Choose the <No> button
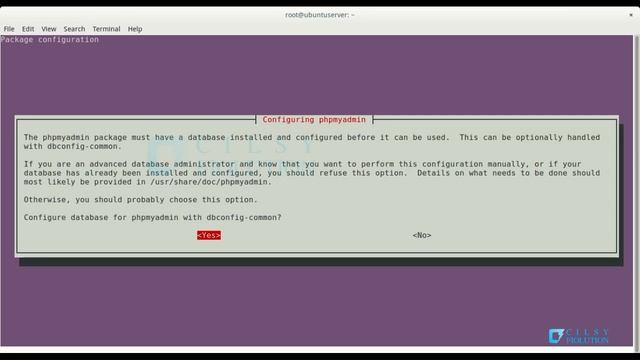This screenshot has height=360, width=640. pos(422,236)
